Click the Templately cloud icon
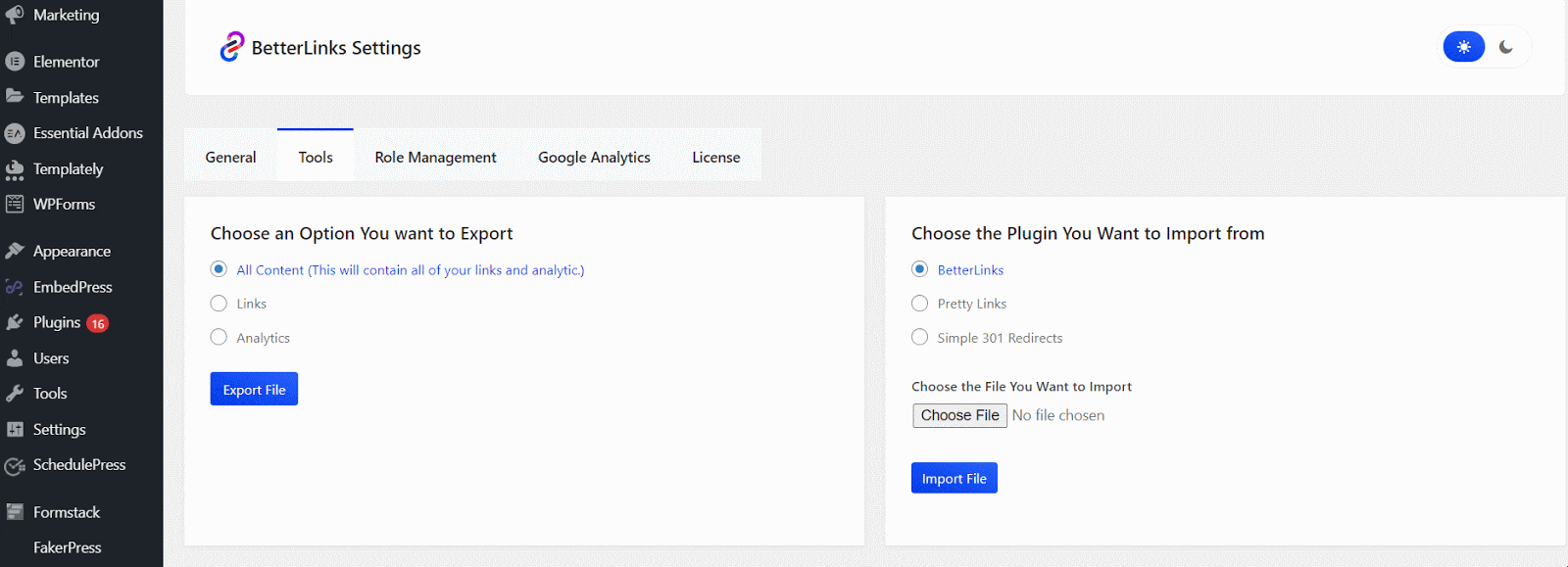This screenshot has height=567, width=1568. tap(15, 169)
